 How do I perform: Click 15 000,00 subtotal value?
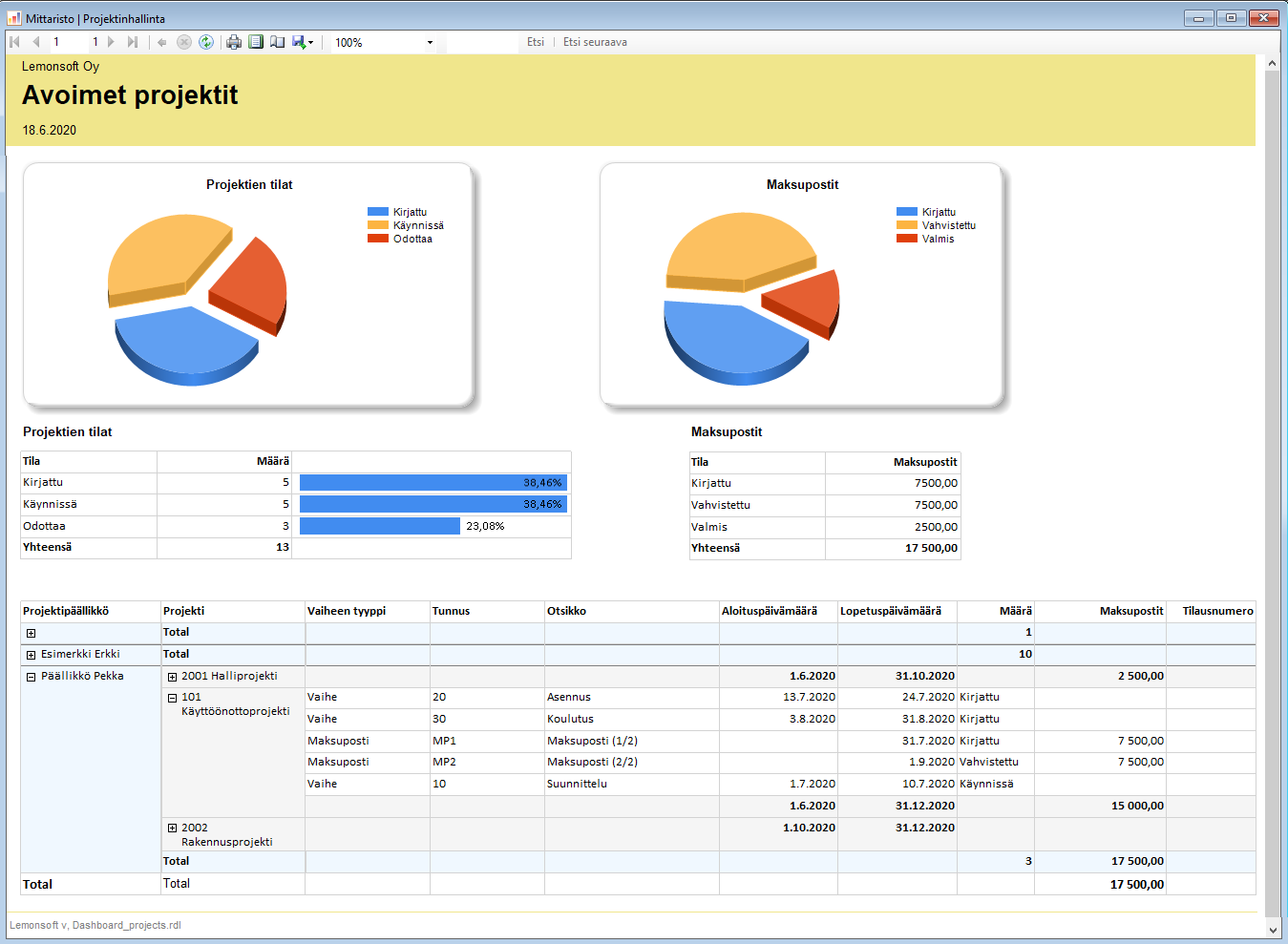pos(1137,807)
